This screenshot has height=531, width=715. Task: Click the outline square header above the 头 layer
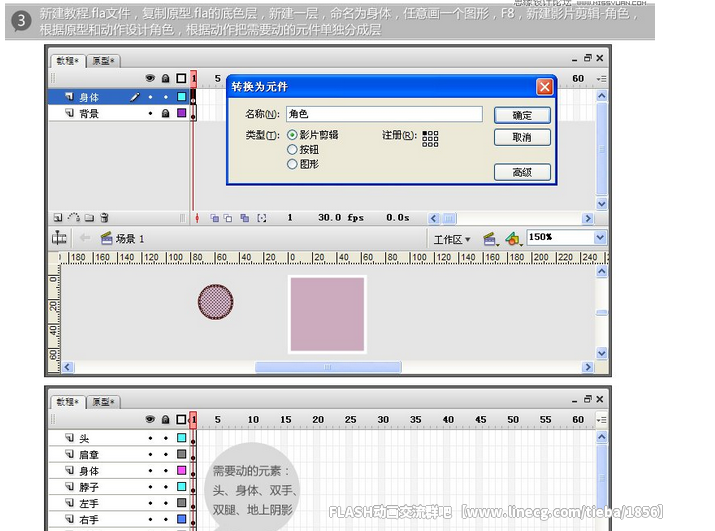point(181,419)
